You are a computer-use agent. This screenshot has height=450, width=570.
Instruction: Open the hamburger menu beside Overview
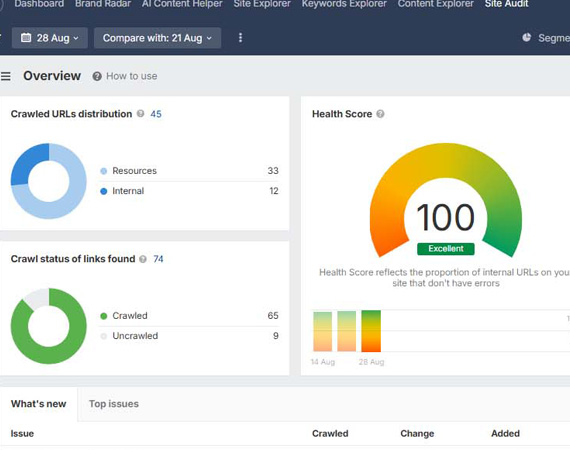click(x=5, y=76)
